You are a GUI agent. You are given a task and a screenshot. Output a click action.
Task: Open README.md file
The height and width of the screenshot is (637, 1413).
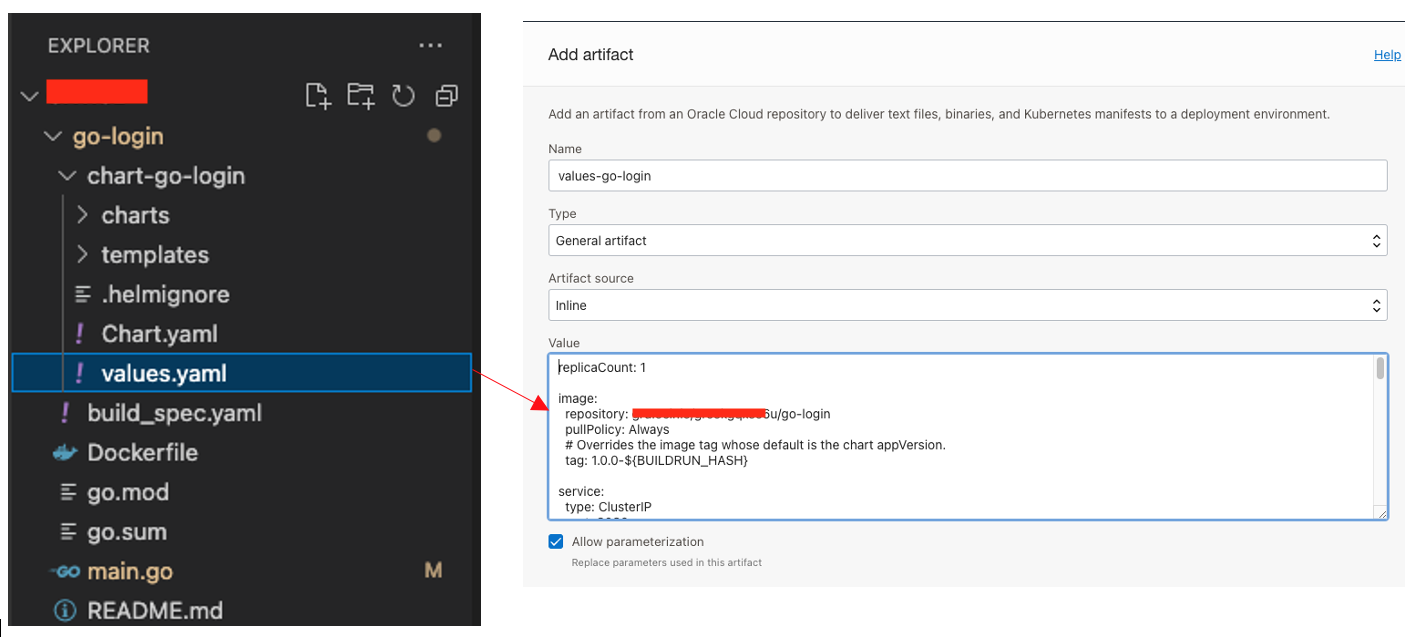pyautogui.click(x=155, y=611)
